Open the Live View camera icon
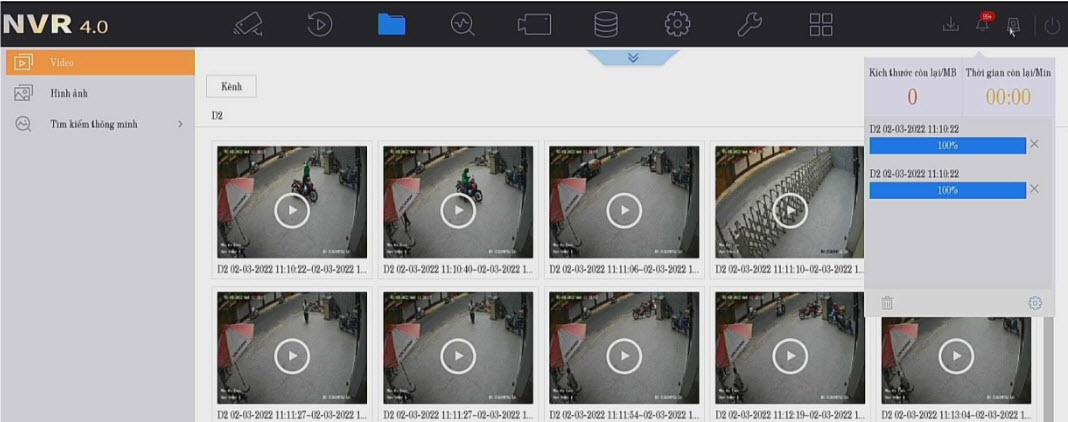Viewport: 1068px width, 422px height. tap(248, 25)
